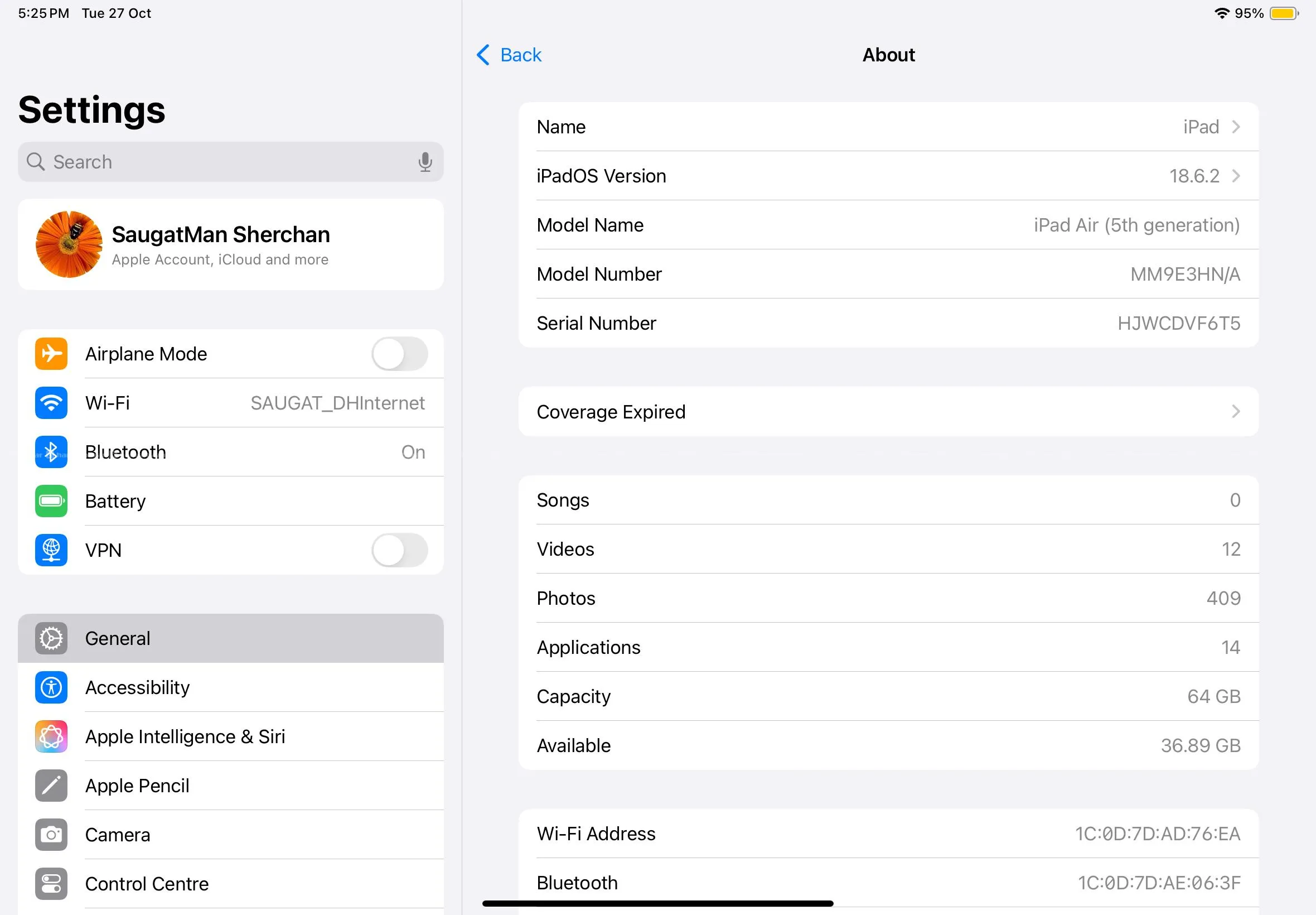
Task: Open Accessibility settings
Action: 231,687
